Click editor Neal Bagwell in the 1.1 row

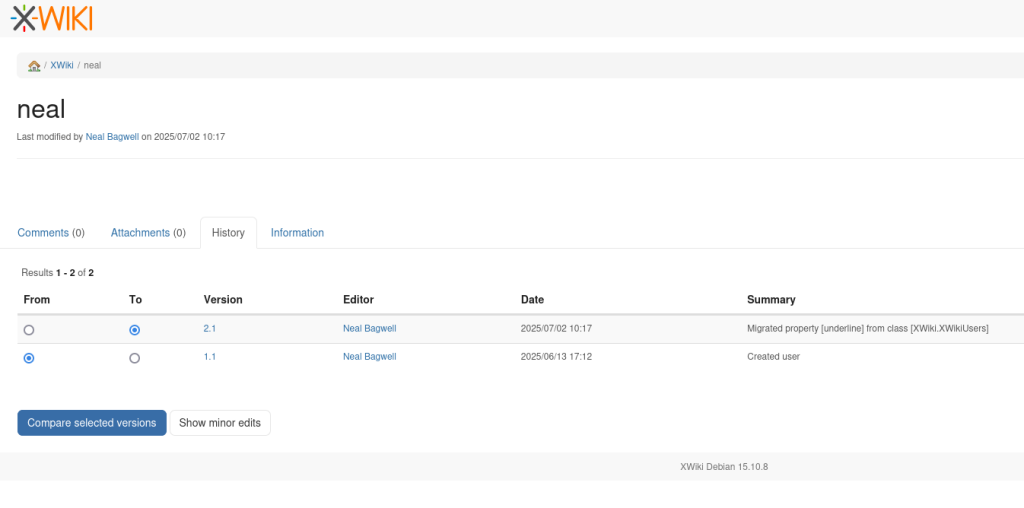[369, 357]
